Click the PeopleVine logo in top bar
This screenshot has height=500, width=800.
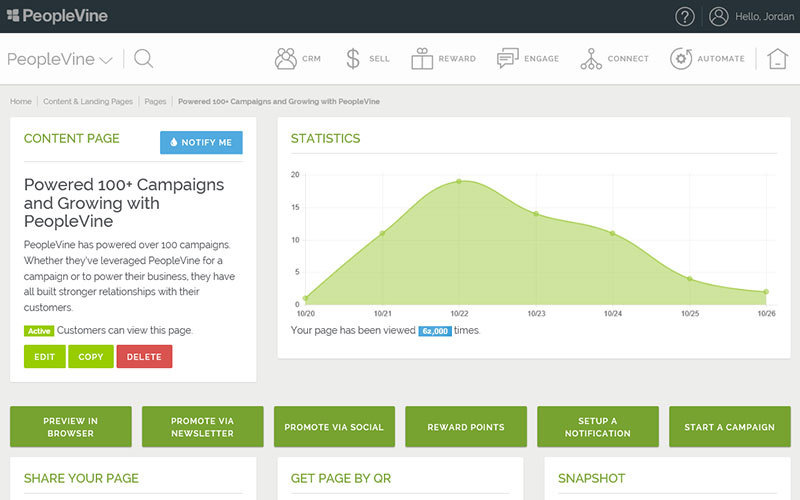point(57,16)
